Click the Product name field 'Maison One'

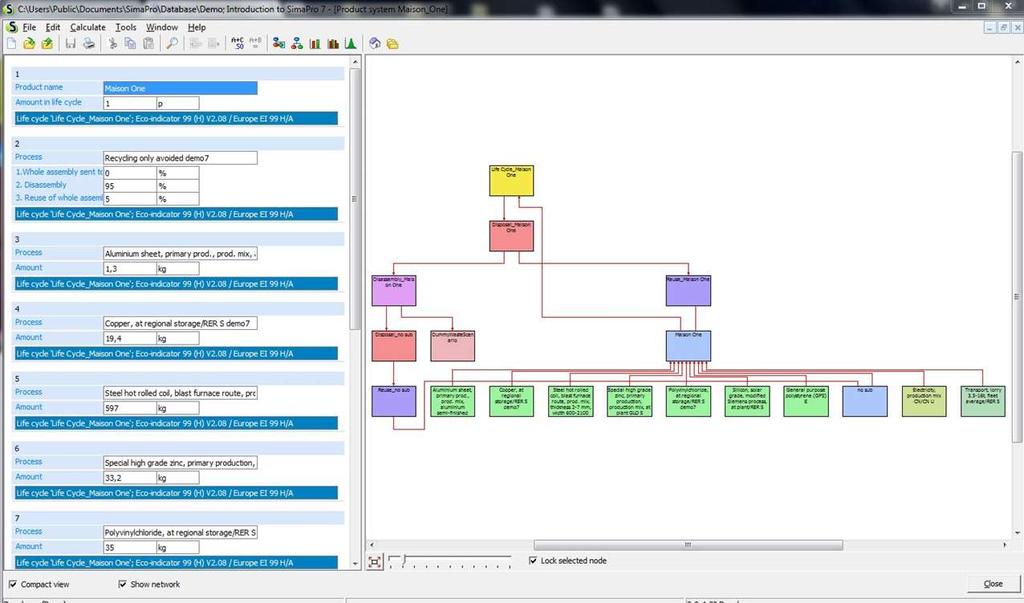[x=180, y=88]
